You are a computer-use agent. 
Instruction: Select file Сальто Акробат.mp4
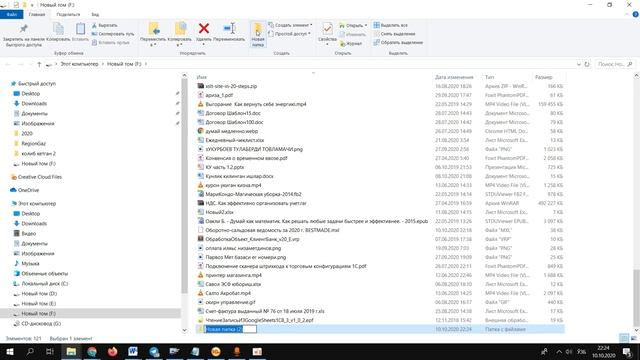(228, 293)
